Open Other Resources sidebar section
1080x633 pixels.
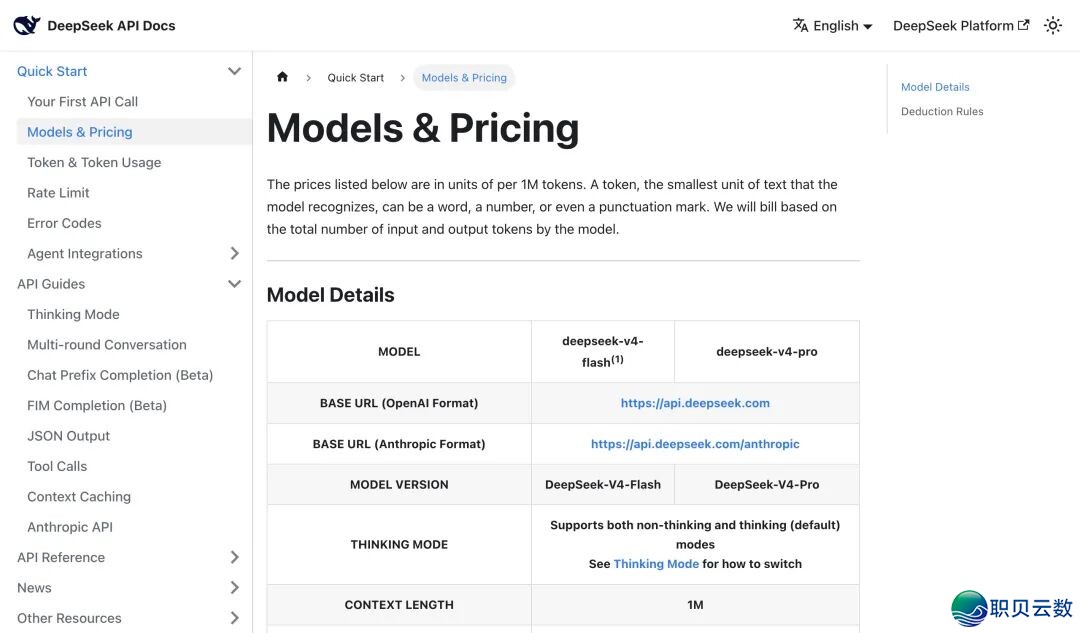click(x=70, y=618)
